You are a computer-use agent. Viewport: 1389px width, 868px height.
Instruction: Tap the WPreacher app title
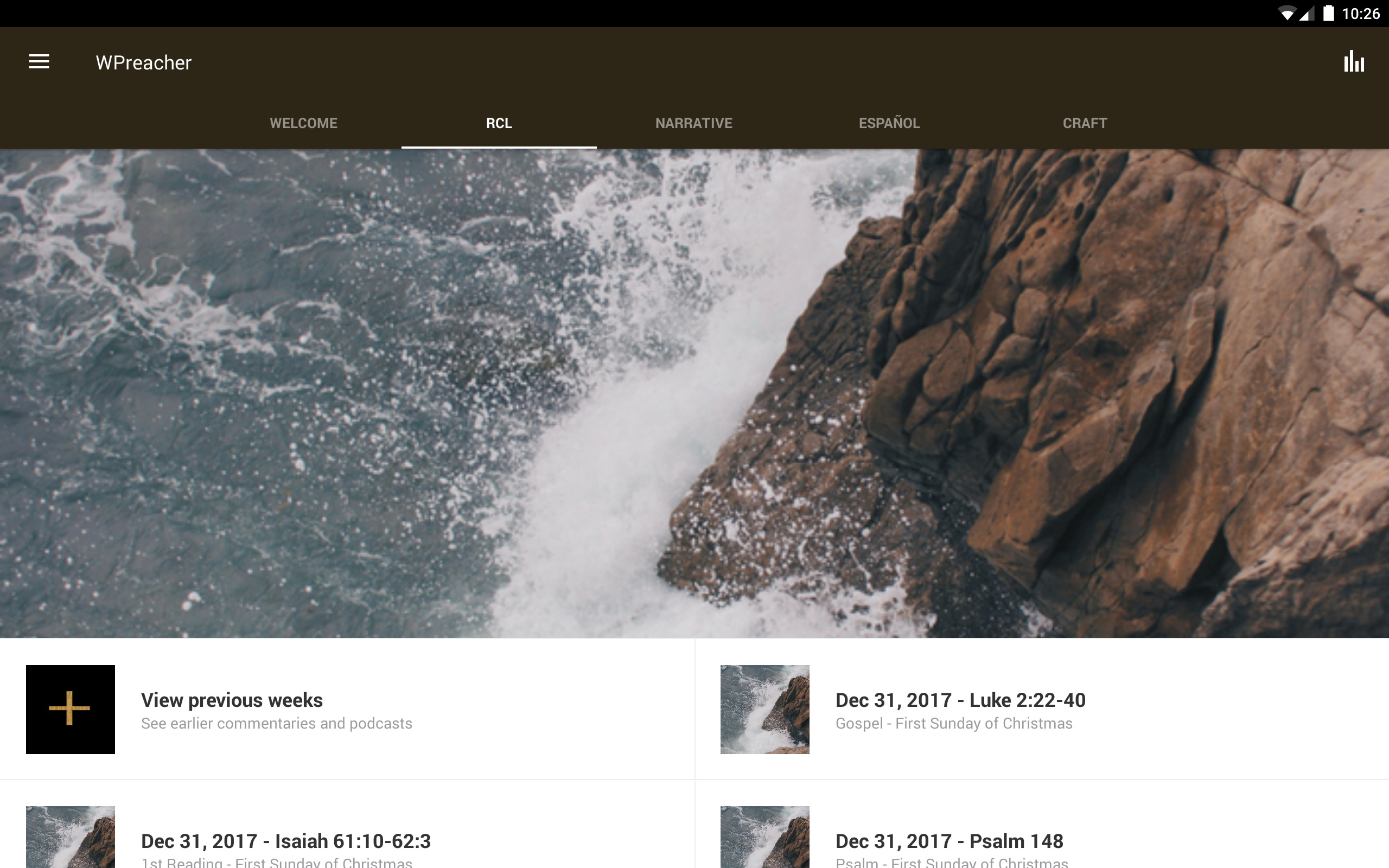click(143, 62)
